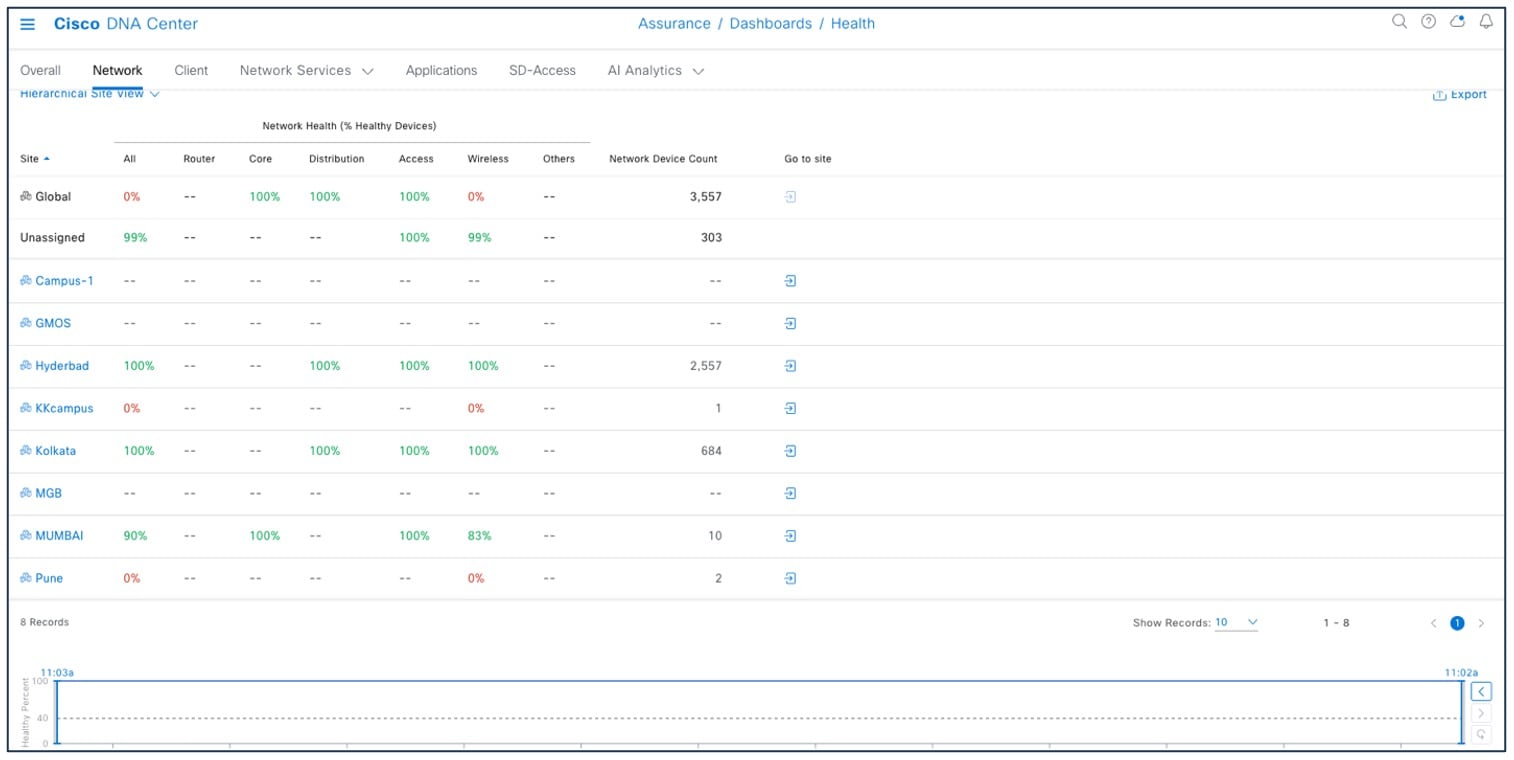Viewport: 1514px width, 760px height.
Task: Click Go to site icon for Kolkata
Action: [x=790, y=451]
